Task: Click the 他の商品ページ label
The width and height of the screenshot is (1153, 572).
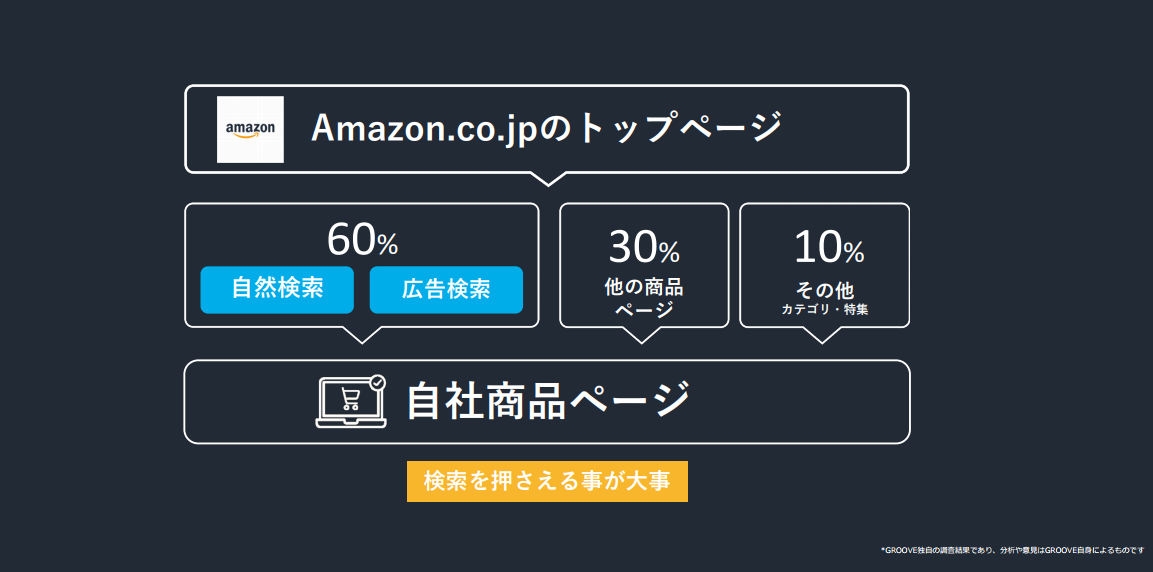Action: [x=644, y=298]
